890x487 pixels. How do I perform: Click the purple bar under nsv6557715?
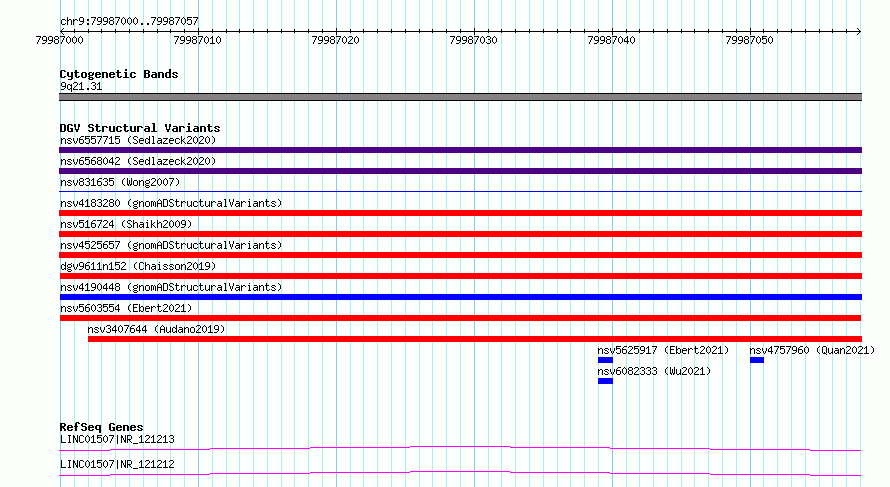460,150
